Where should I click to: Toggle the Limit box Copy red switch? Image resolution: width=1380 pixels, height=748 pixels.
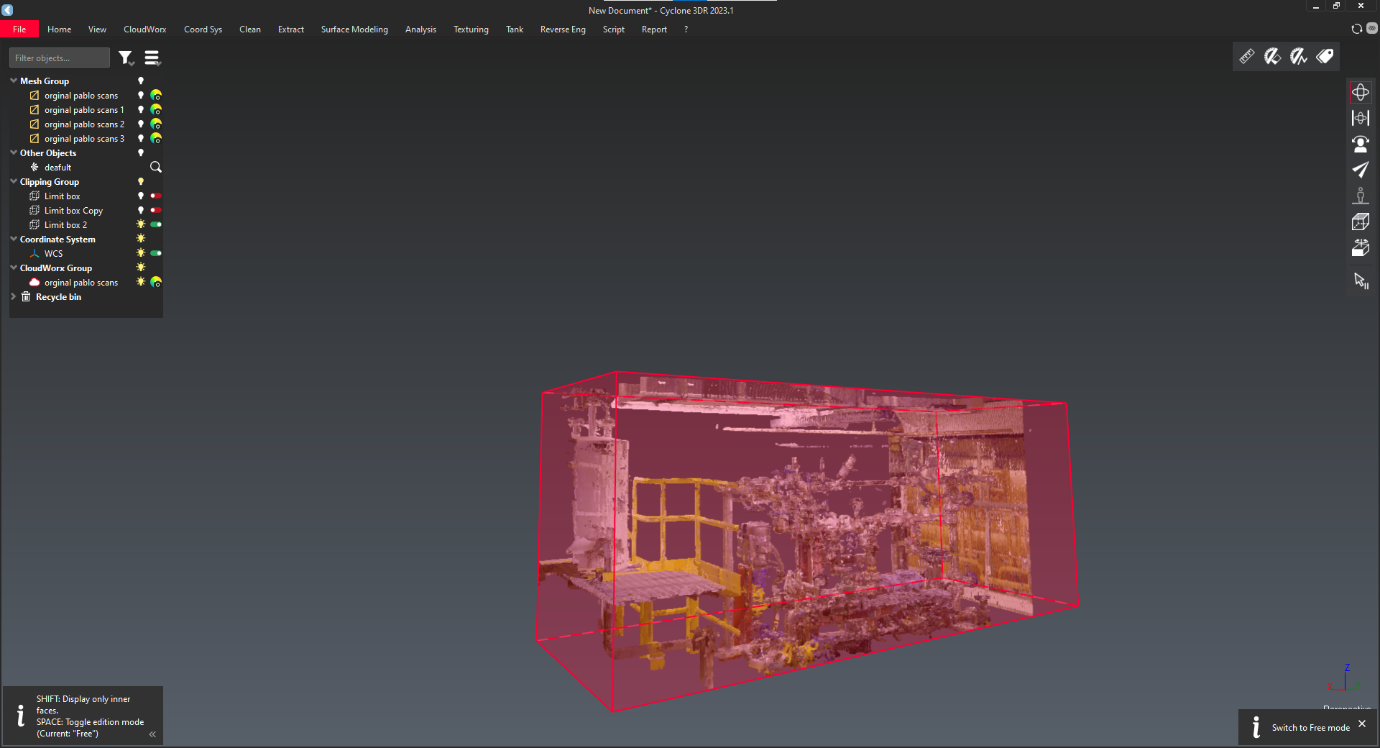[x=156, y=211]
